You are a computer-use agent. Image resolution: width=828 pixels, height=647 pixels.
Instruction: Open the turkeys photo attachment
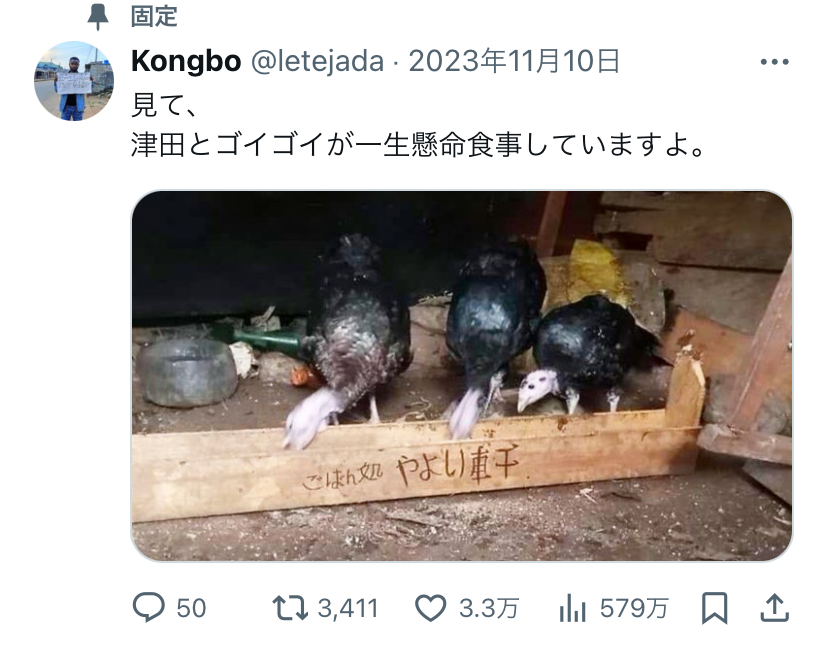462,376
